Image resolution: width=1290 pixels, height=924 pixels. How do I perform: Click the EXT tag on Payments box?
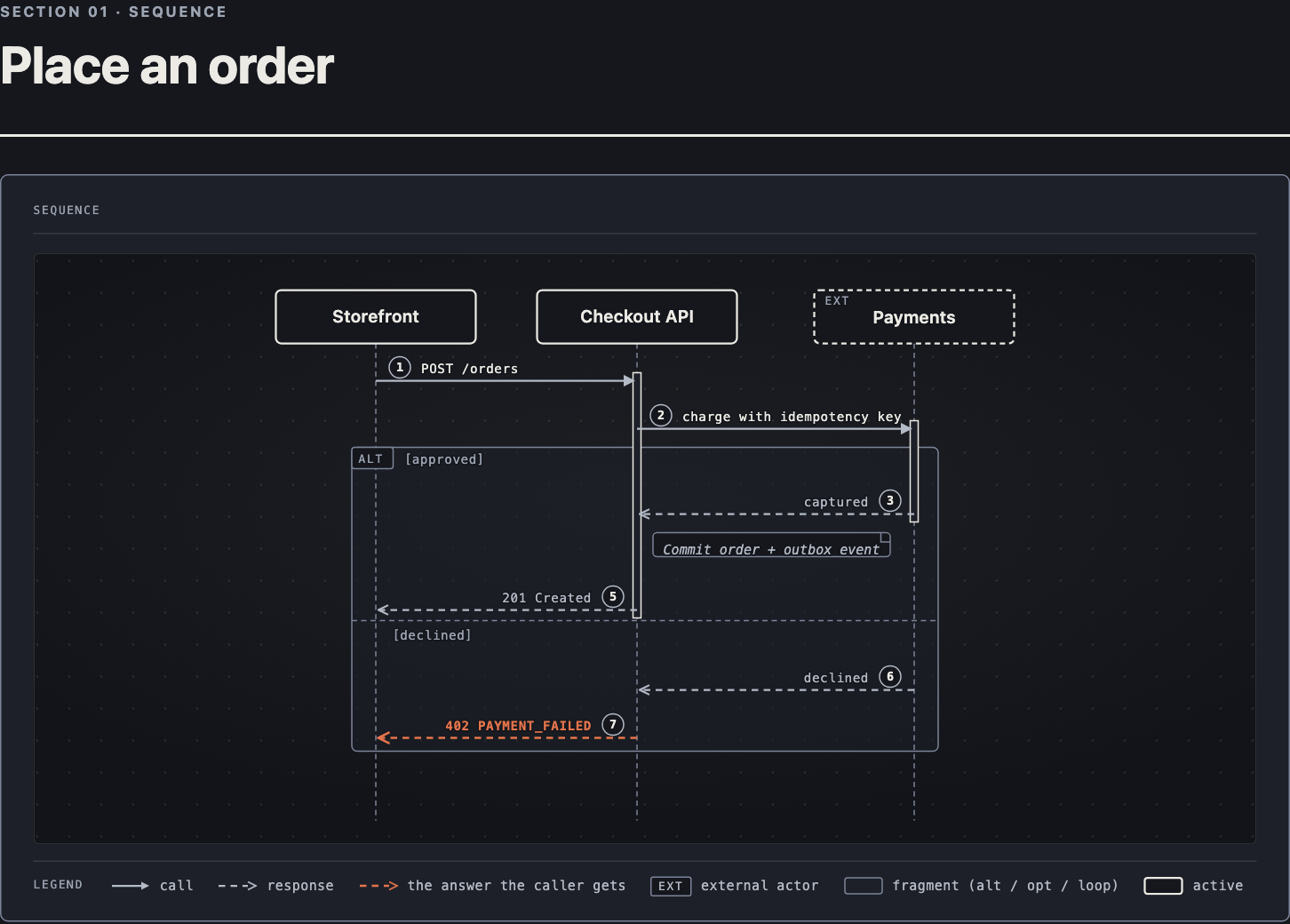(837, 301)
